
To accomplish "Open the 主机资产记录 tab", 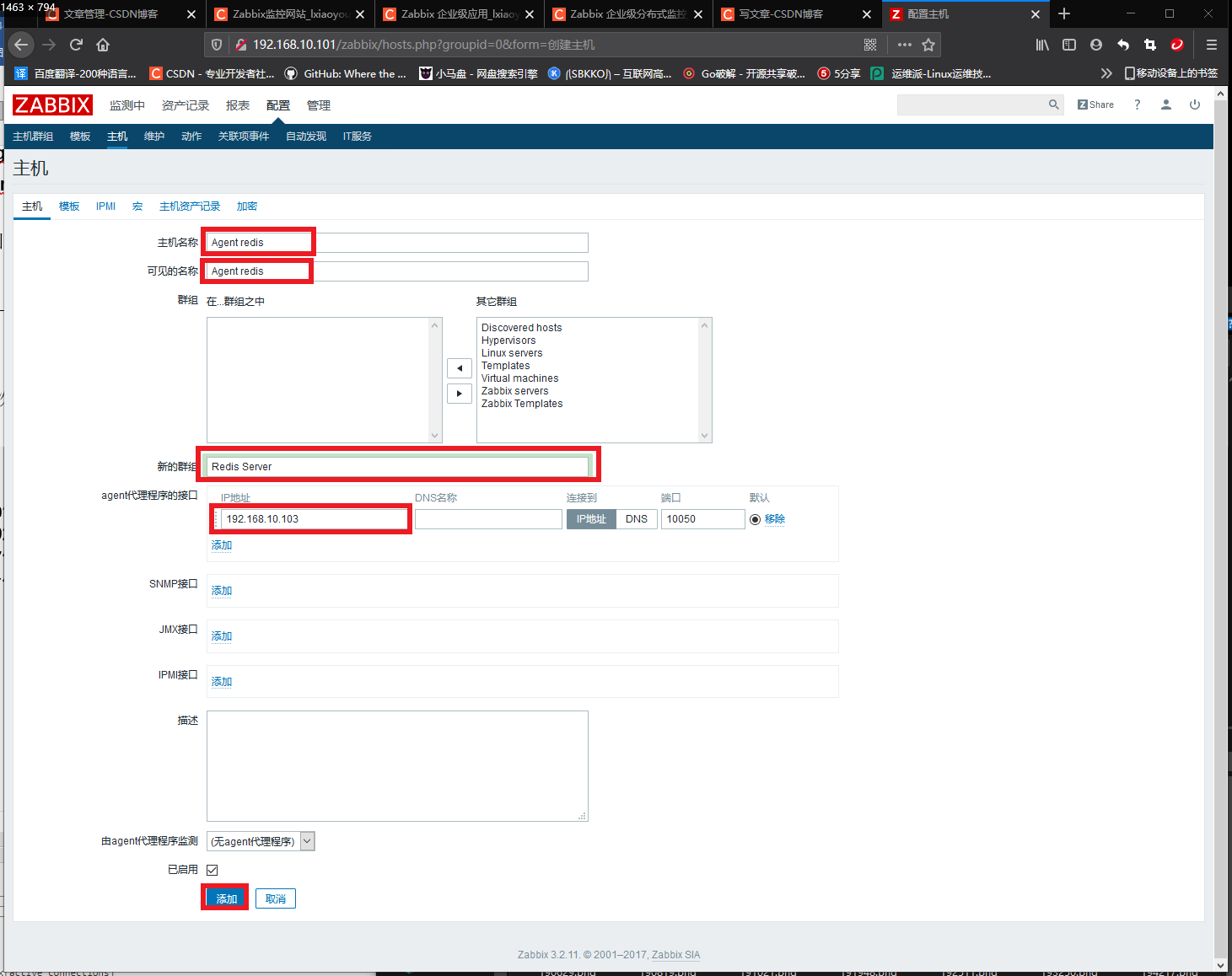I will point(190,206).
